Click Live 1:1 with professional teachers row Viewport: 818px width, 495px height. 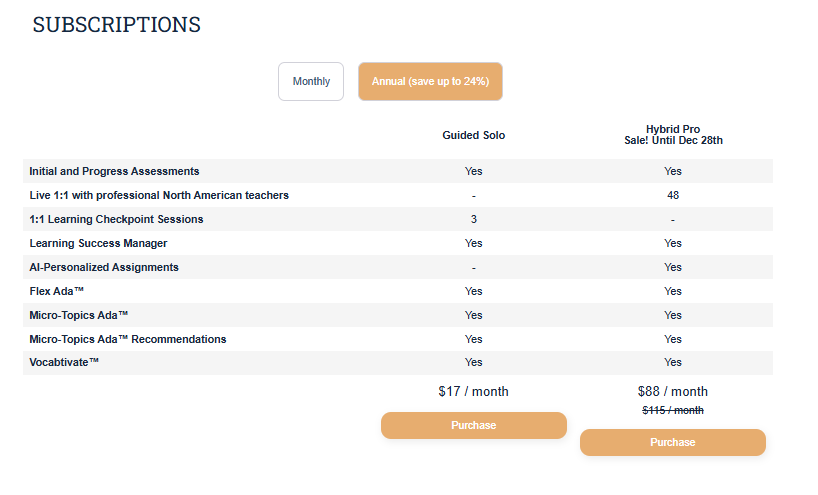(159, 195)
